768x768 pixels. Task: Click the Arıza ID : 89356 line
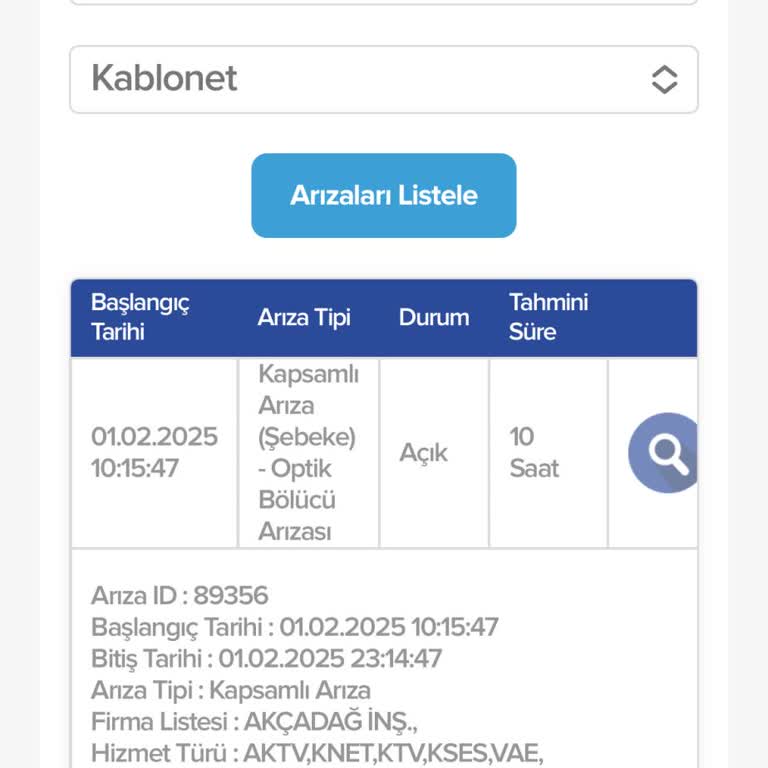coord(180,596)
